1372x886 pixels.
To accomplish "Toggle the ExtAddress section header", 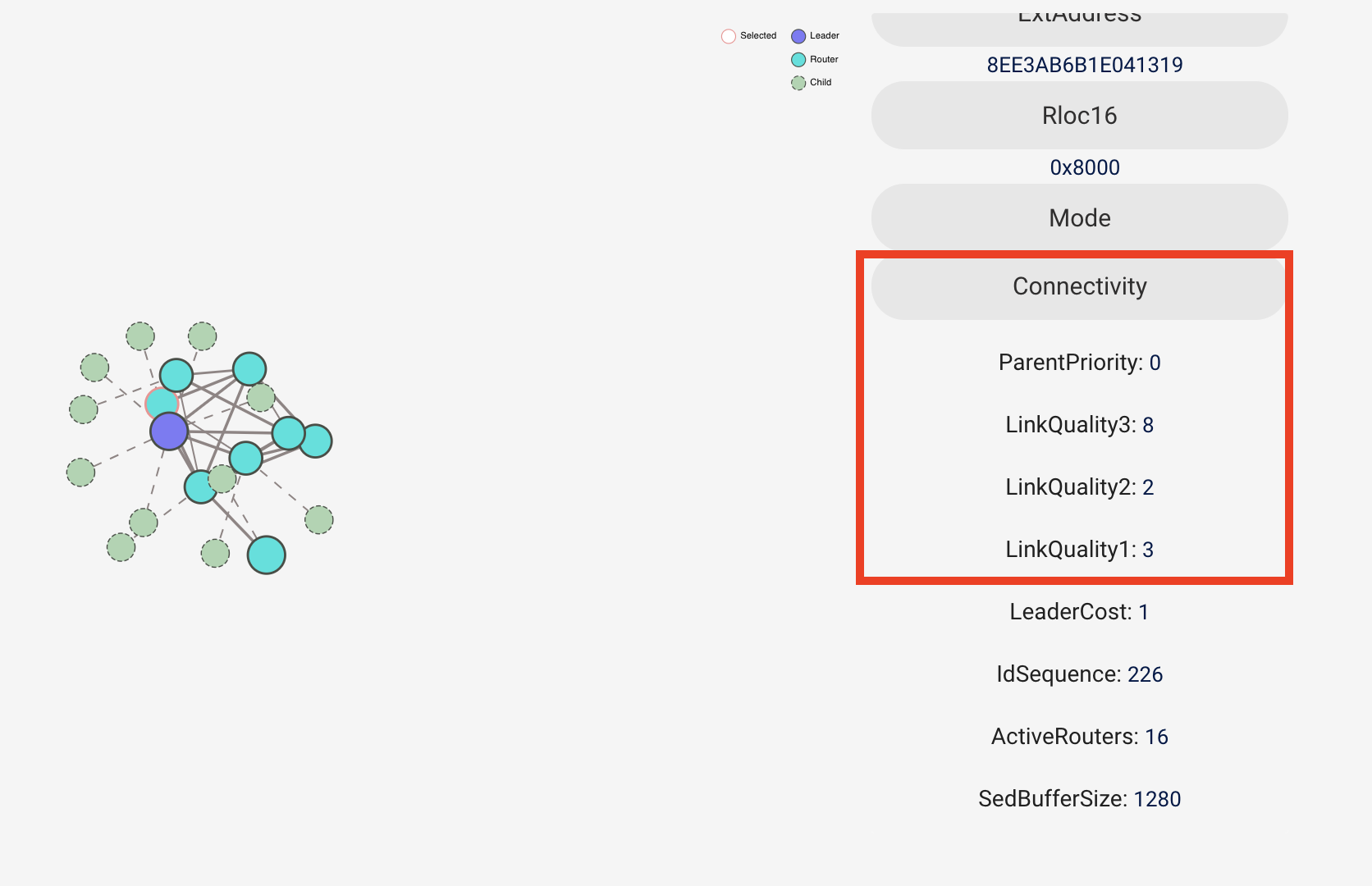I will (1079, 25).
